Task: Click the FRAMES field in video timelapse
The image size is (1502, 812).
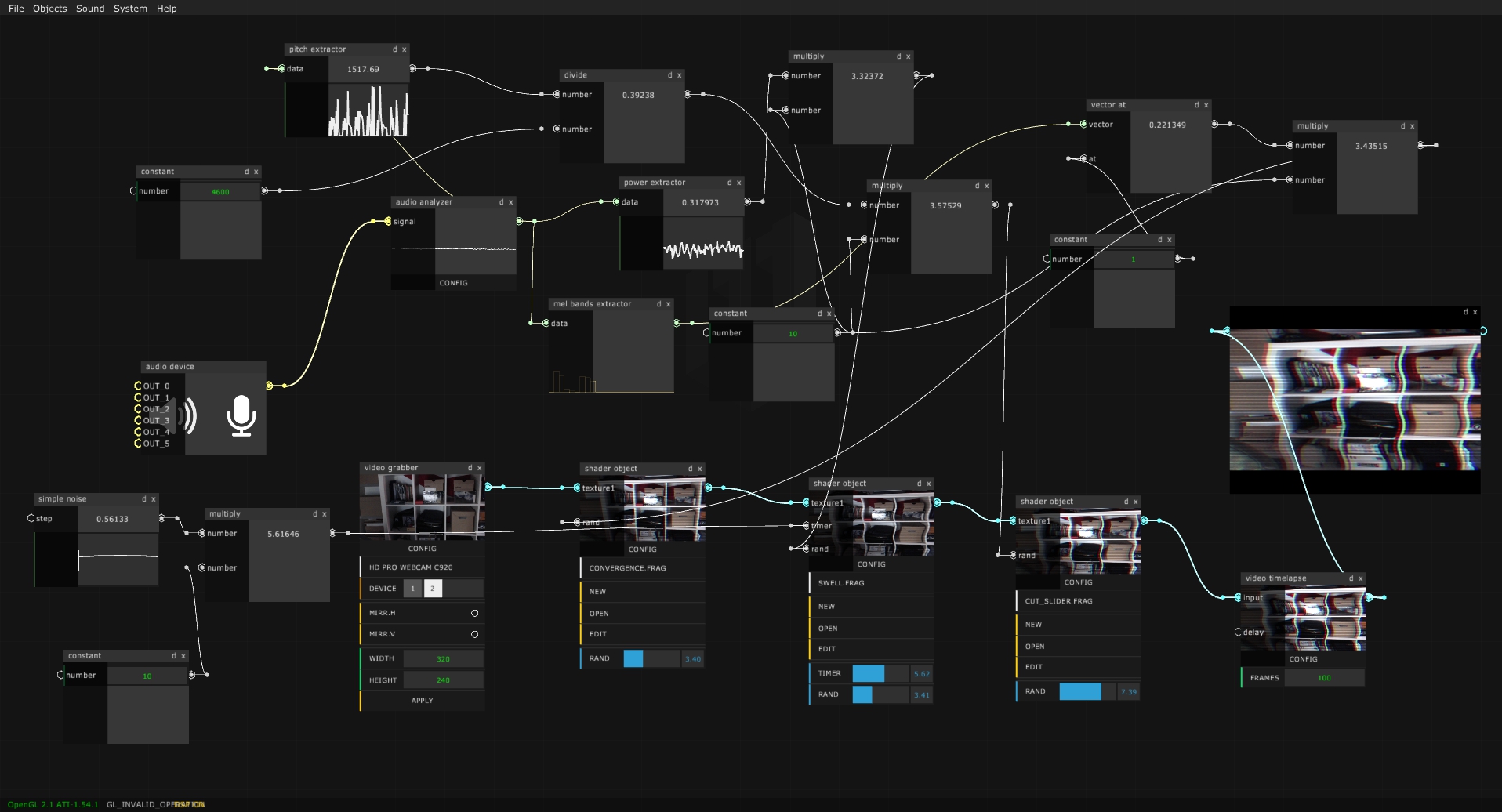Action: click(x=1324, y=677)
